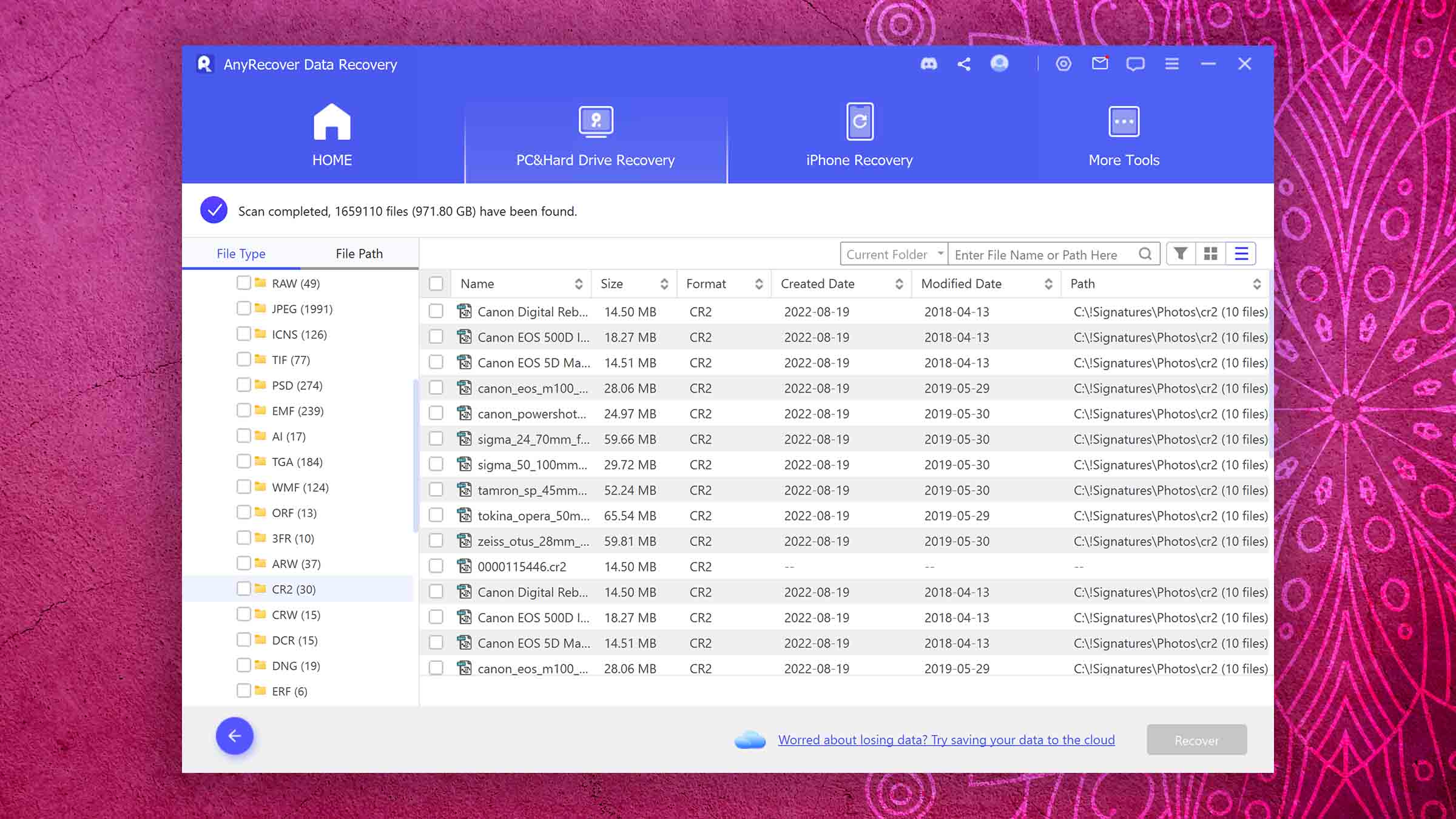Viewport: 1456px width, 819px height.
Task: Switch to File Path tab
Action: click(359, 254)
